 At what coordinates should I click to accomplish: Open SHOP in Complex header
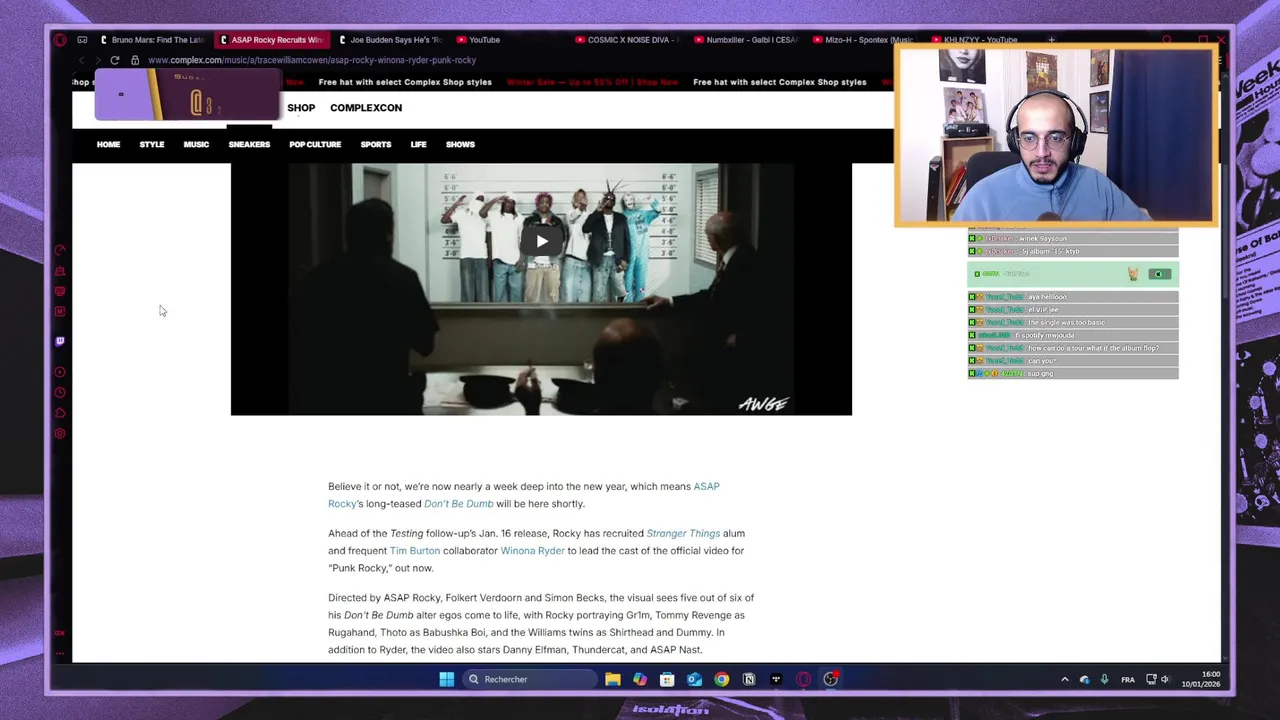(301, 108)
